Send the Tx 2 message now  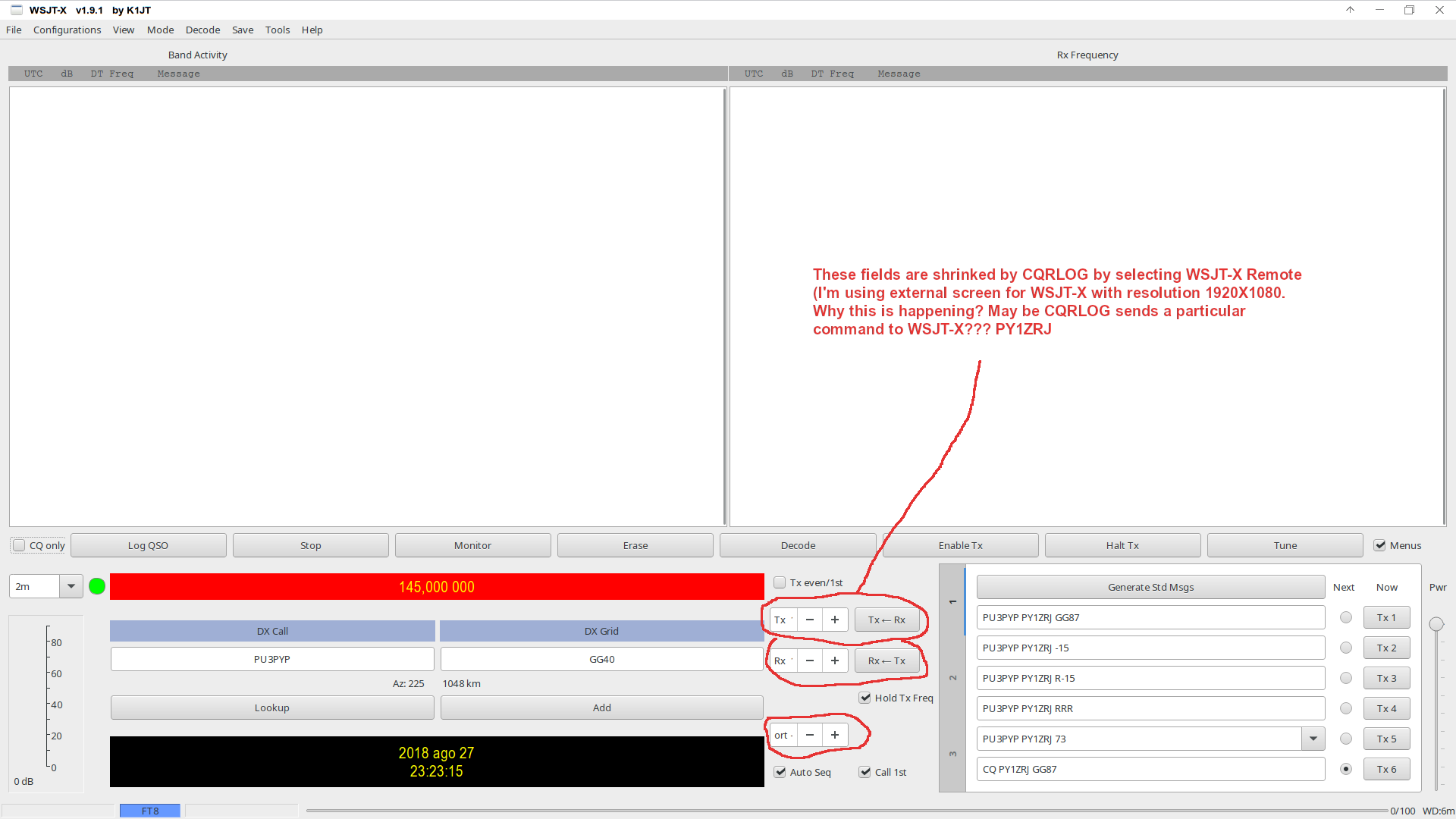tap(1386, 648)
